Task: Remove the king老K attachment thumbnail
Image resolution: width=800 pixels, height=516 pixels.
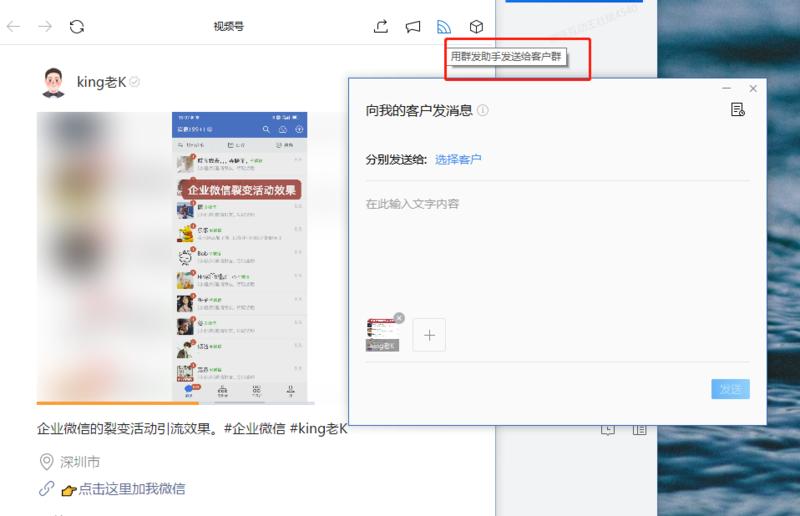Action: (399, 318)
